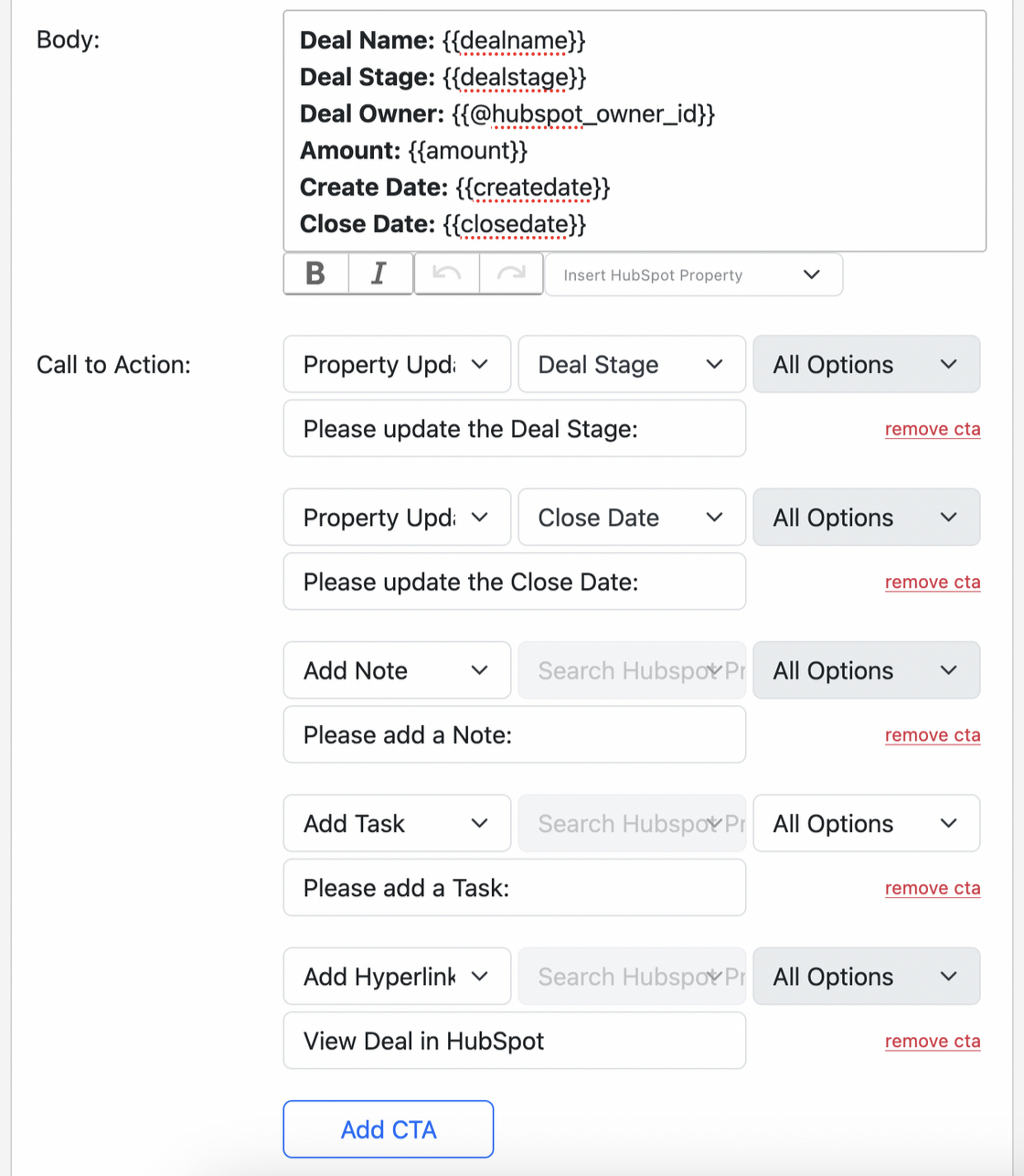Screen dimensions: 1024x1176
Task: Open the Insert HubSpot Property dropdown
Action: 693,275
